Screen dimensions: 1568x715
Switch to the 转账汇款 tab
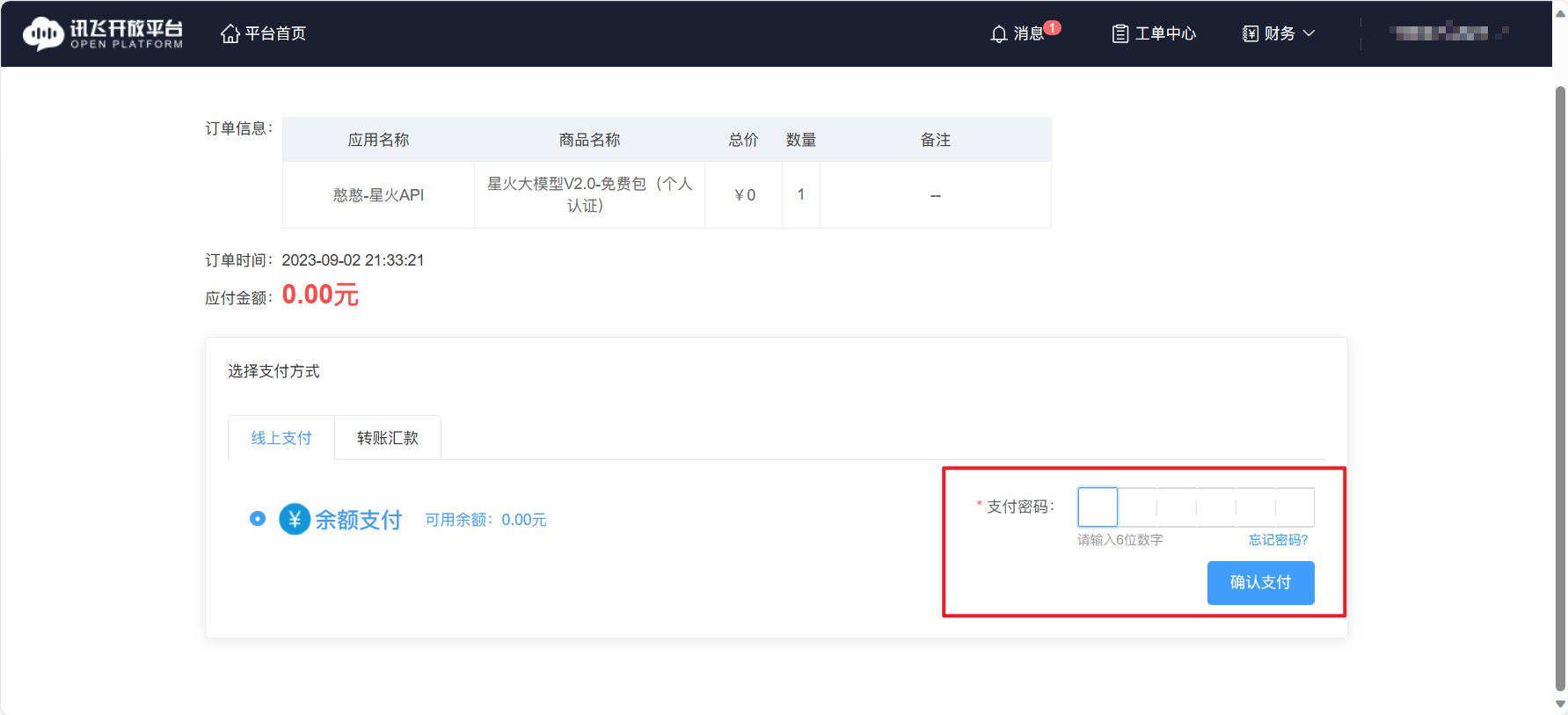[x=388, y=438]
